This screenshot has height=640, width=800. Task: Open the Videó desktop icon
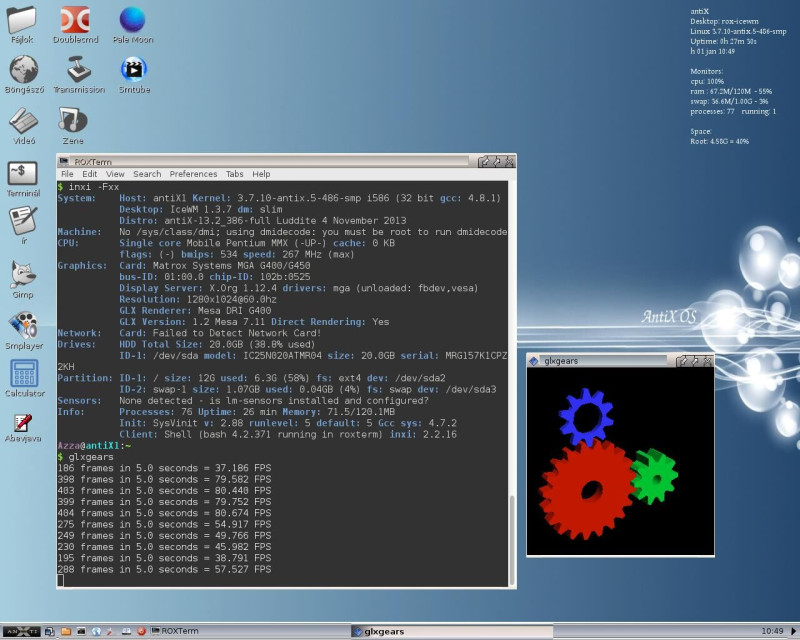(x=23, y=120)
